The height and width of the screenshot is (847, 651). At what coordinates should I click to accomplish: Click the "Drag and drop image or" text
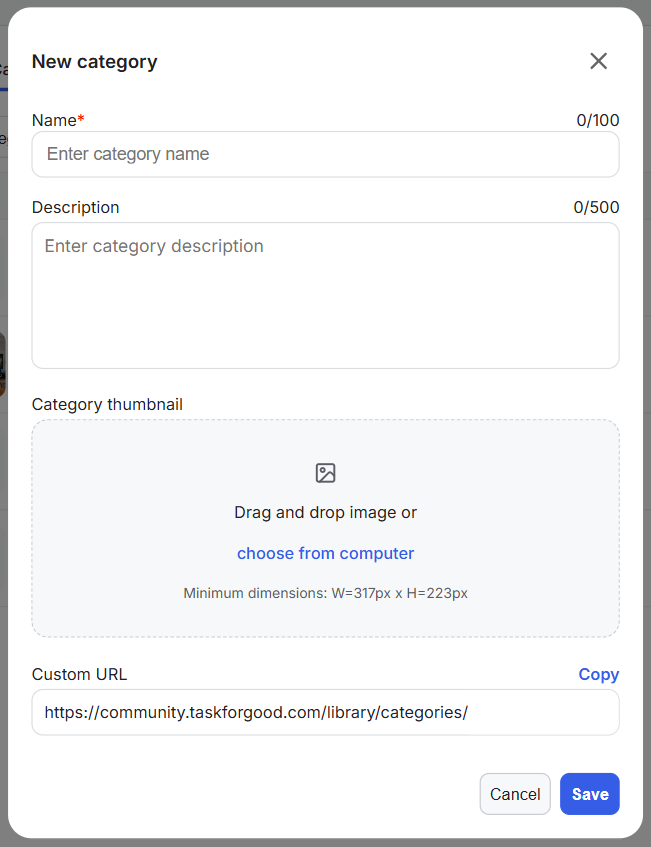tap(325, 512)
